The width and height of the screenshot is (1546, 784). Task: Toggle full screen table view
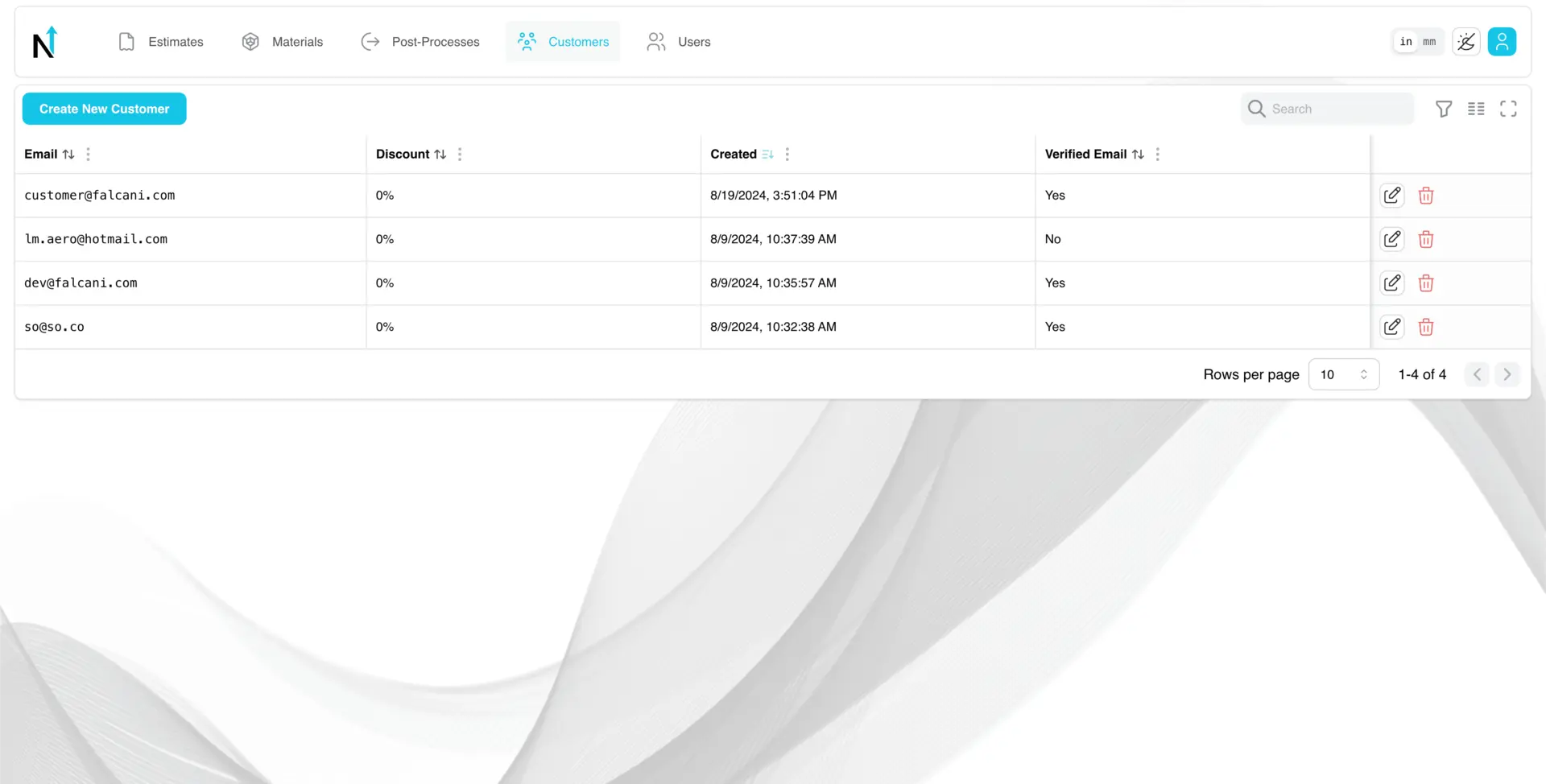click(x=1508, y=109)
